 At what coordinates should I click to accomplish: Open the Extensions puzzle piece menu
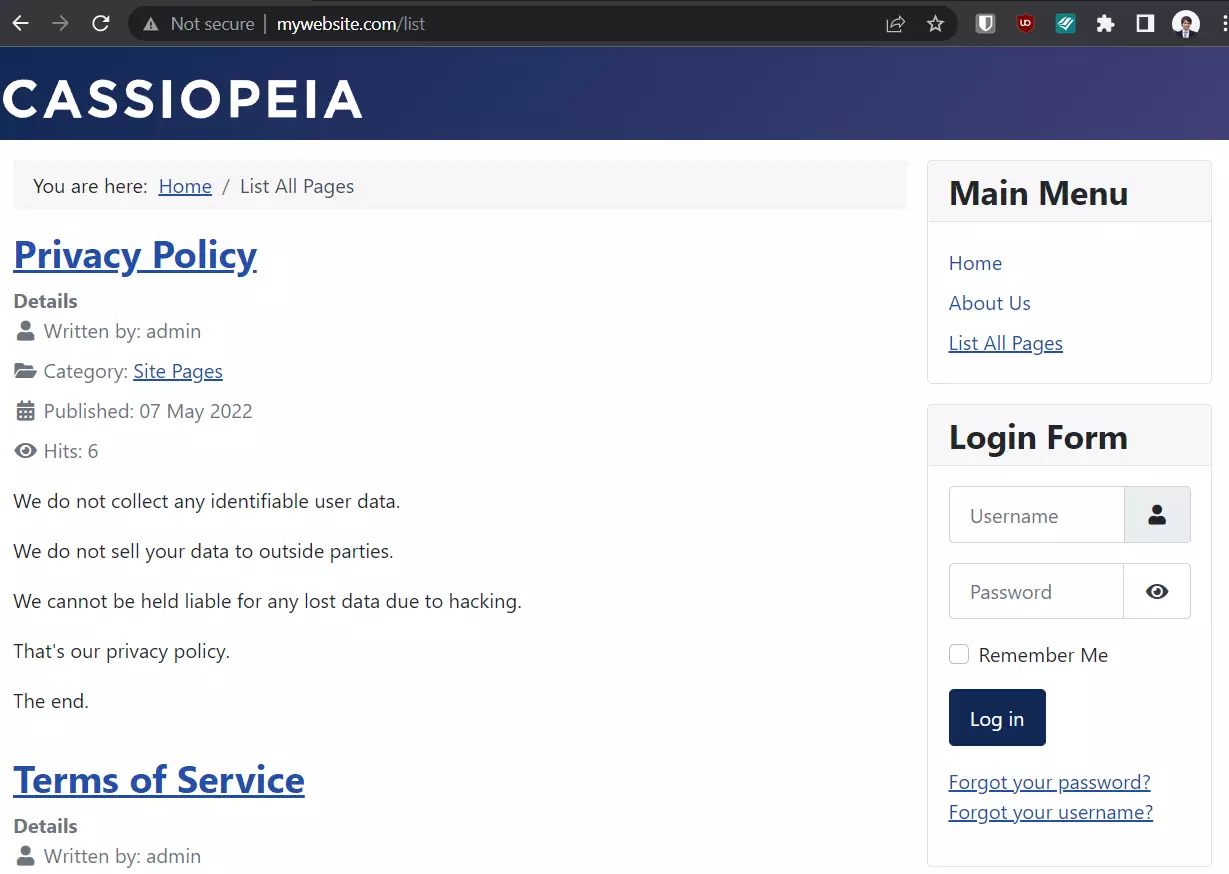[x=1106, y=24]
